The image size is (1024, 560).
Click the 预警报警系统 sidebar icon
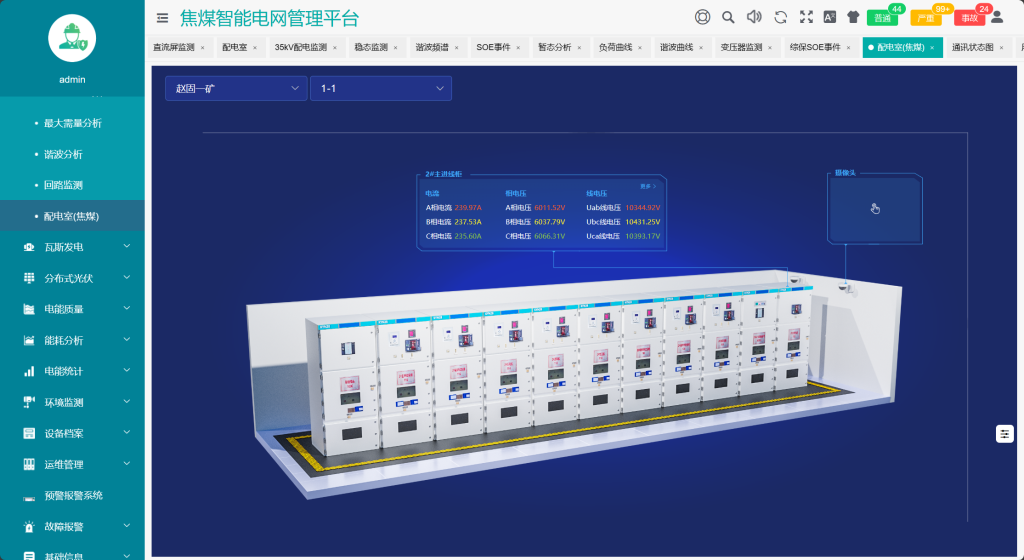[29, 497]
